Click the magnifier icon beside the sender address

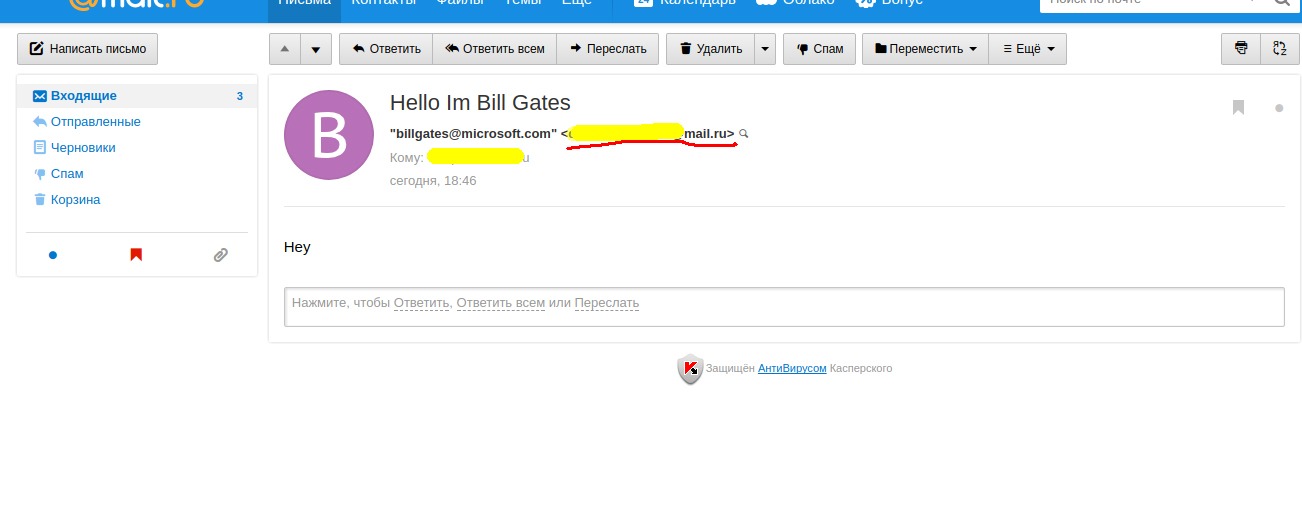pyautogui.click(x=743, y=134)
